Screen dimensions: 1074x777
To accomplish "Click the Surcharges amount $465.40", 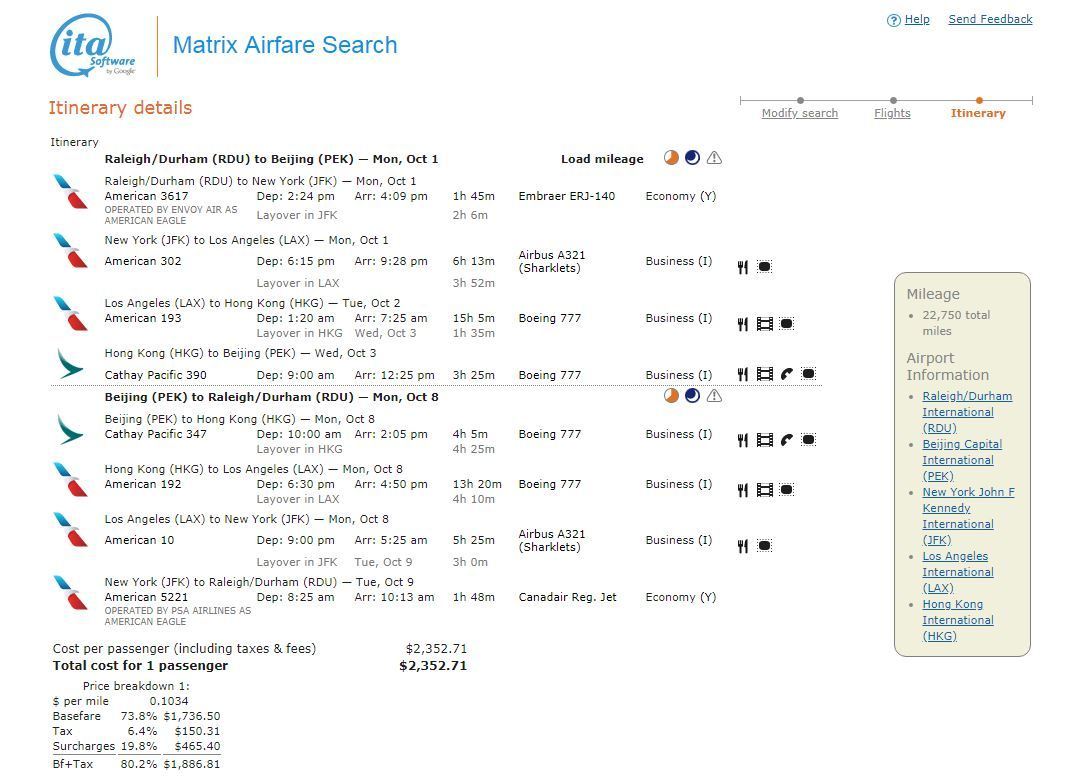I will pos(197,746).
